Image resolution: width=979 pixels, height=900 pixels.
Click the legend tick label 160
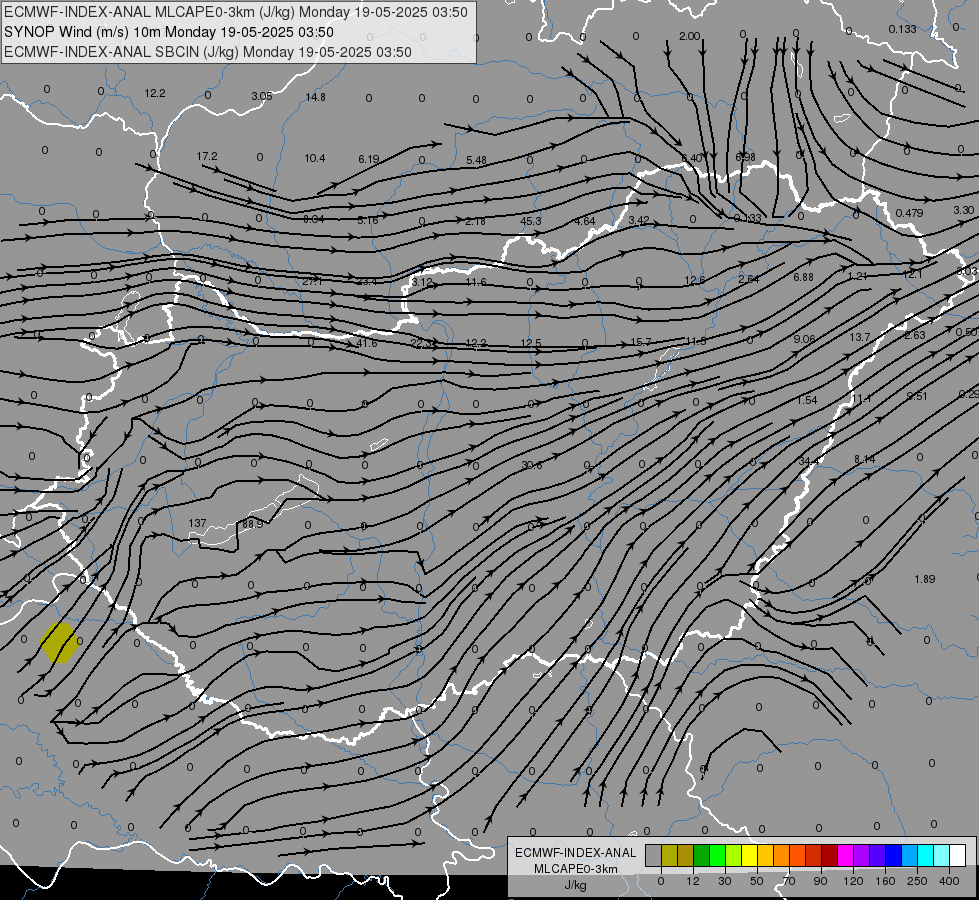[x=885, y=881]
